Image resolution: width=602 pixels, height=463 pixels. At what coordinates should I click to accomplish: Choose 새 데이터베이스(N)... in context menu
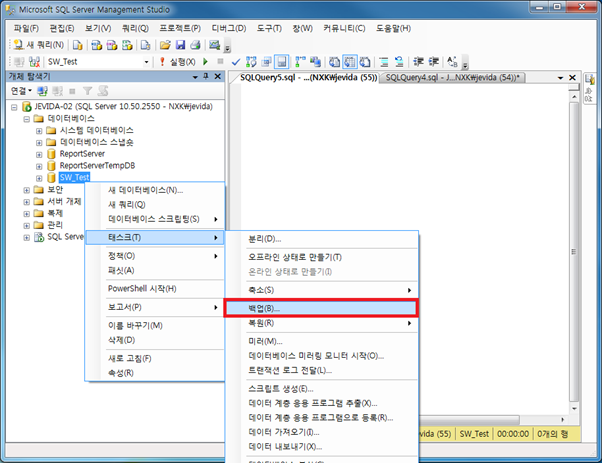[154, 190]
